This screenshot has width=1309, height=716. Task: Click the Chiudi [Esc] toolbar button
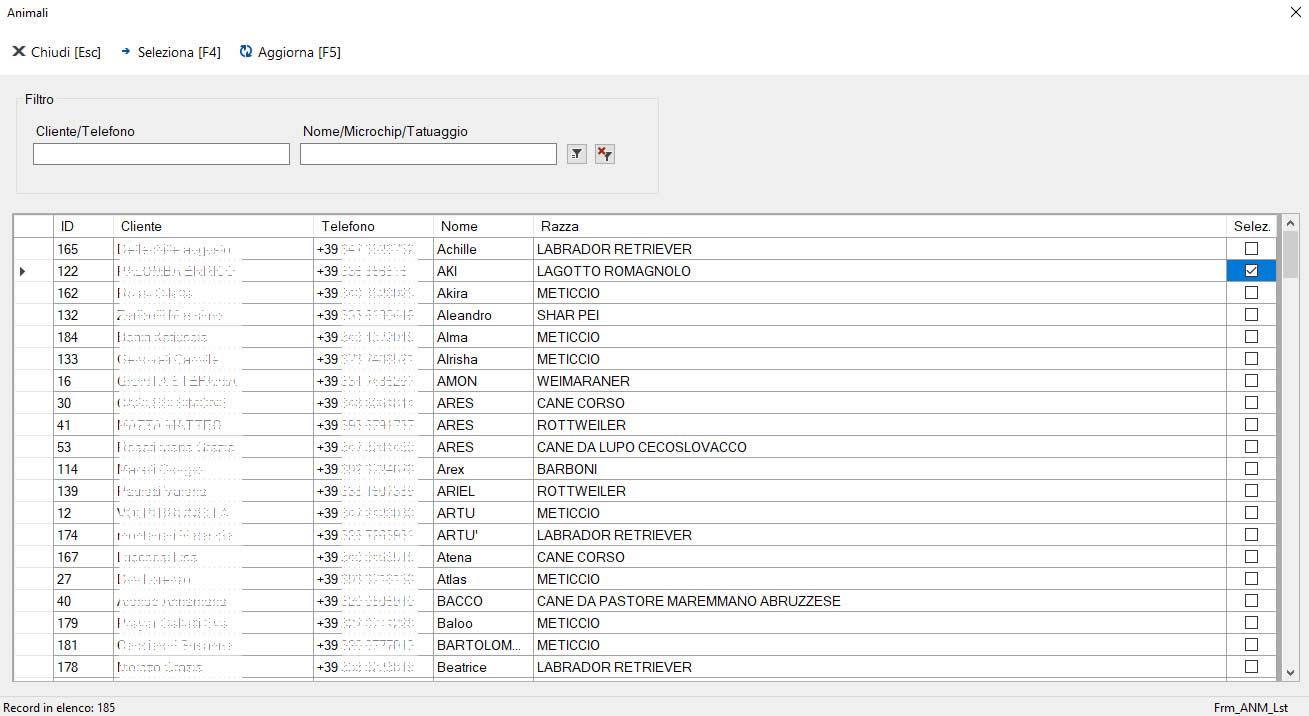pos(57,52)
